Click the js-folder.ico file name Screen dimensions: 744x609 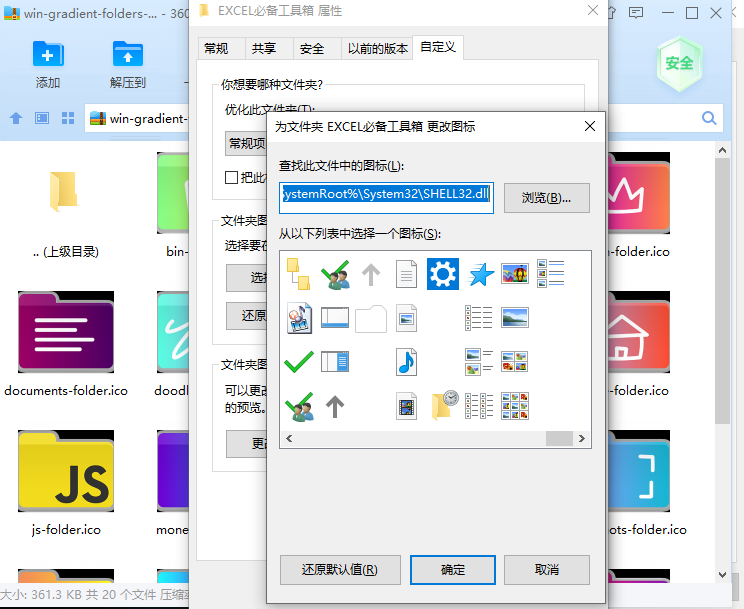pos(66,530)
